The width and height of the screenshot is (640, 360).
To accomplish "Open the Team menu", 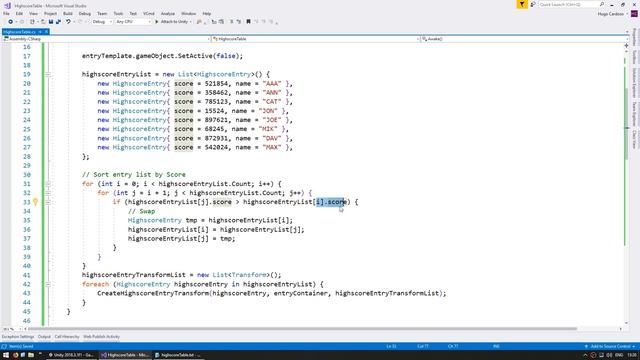I will click(102, 13).
